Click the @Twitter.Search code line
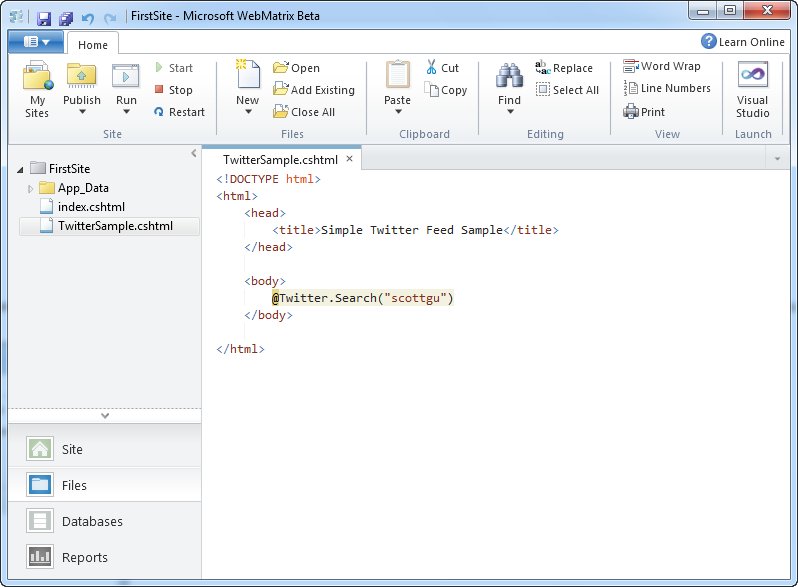Image resolution: width=798 pixels, height=587 pixels. click(x=362, y=298)
